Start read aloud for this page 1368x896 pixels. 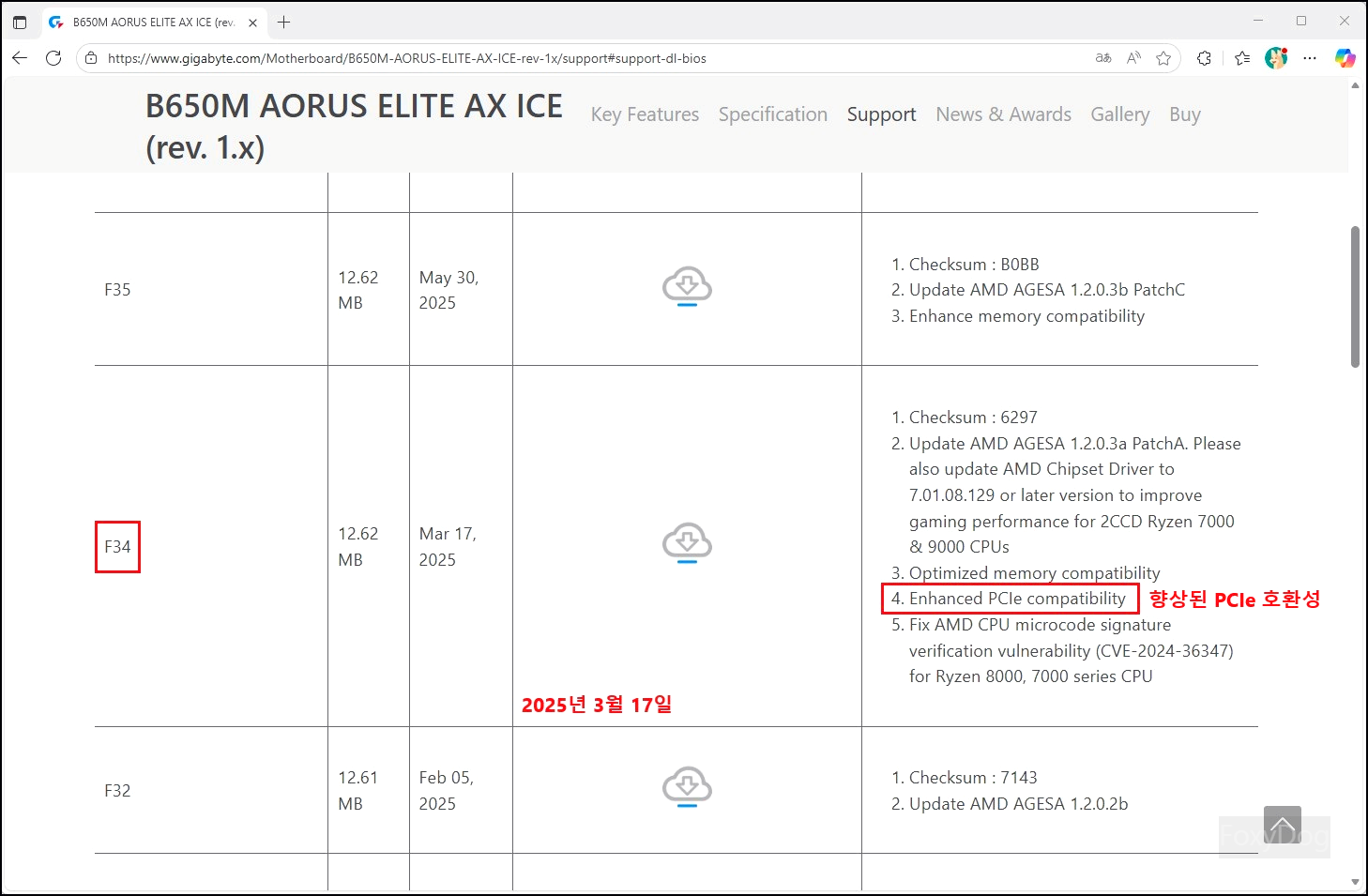point(1133,58)
